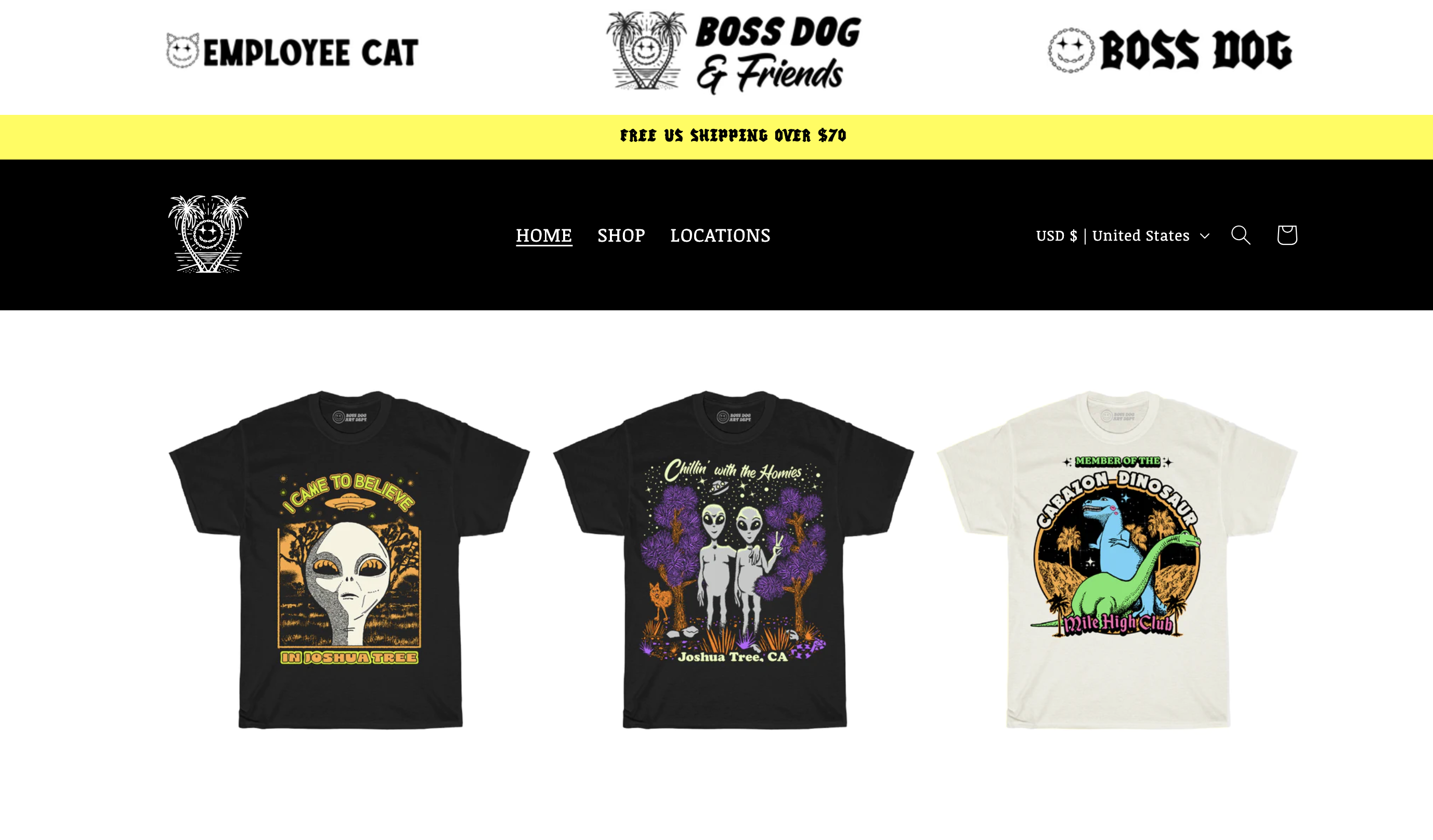Open Cabazon Dinosaur Mile High Club shirt

[1117, 560]
